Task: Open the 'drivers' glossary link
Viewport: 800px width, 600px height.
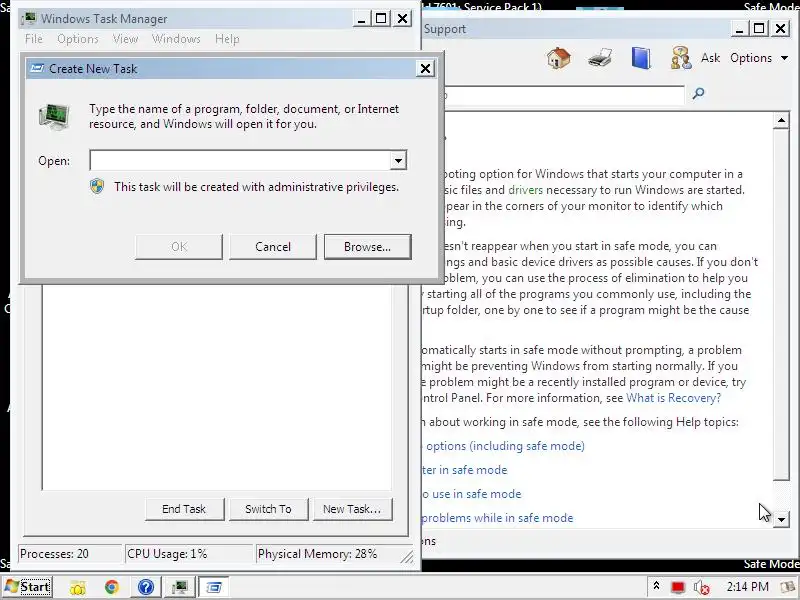Action: pyautogui.click(x=526, y=190)
